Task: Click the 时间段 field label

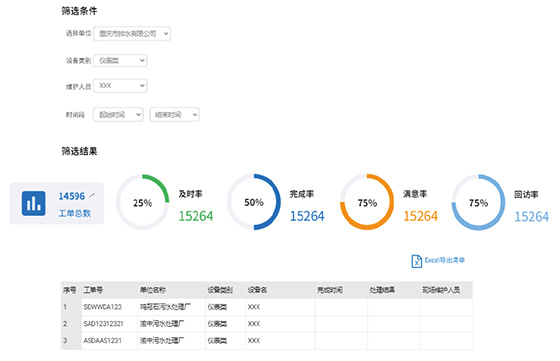Action: click(x=75, y=115)
